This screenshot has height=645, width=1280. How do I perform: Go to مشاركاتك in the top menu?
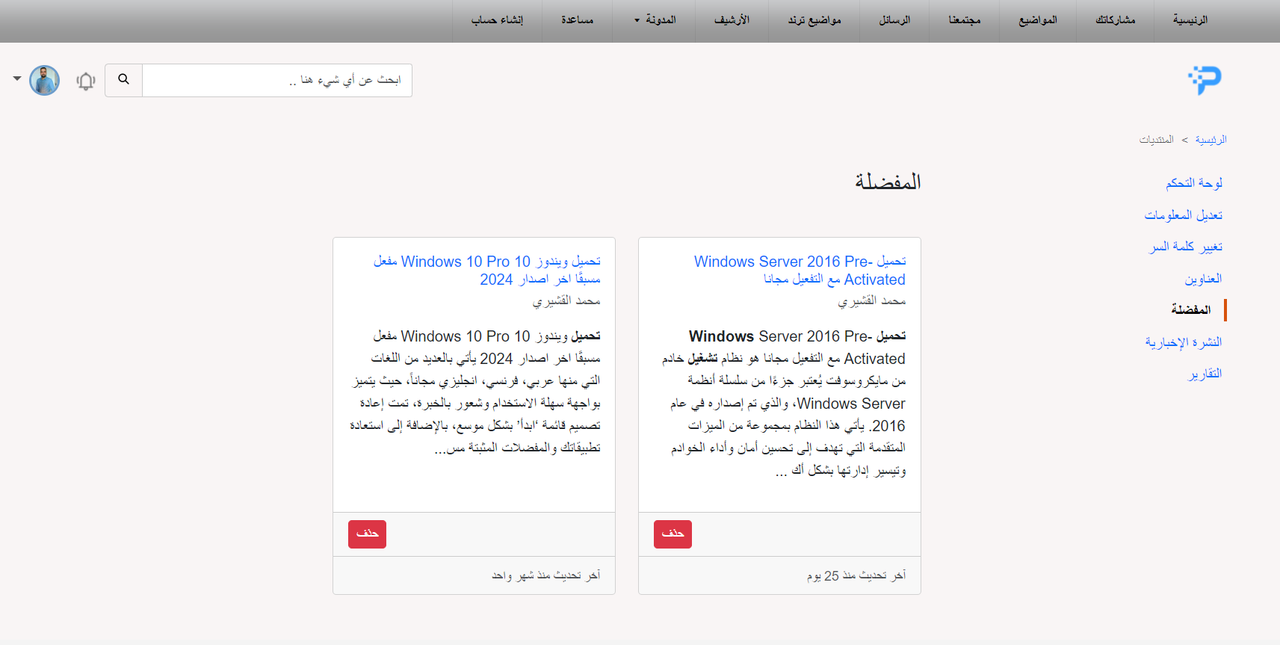point(1116,20)
